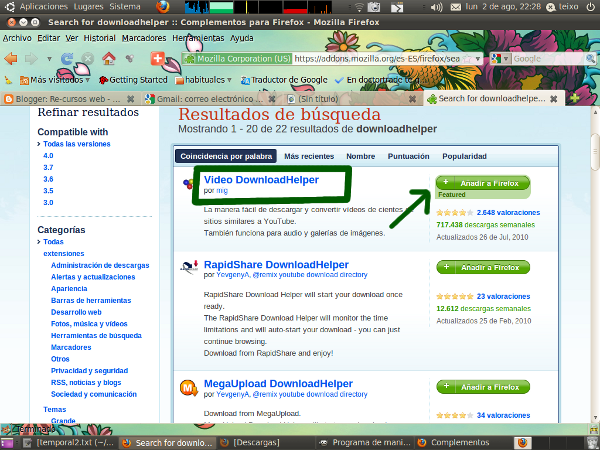Open the volume speaker icon in panel
The width and height of the screenshot is (600, 450).
tap(435, 7)
